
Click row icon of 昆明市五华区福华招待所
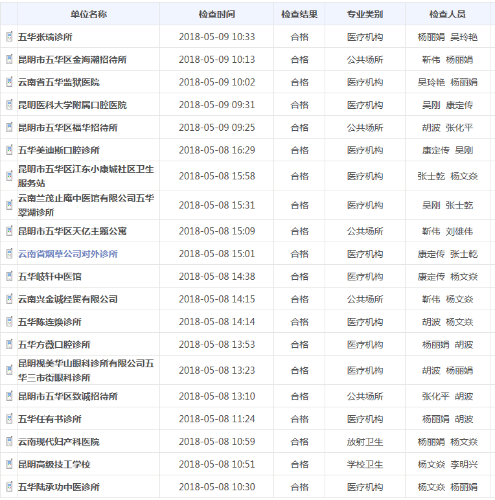pos(9,127)
